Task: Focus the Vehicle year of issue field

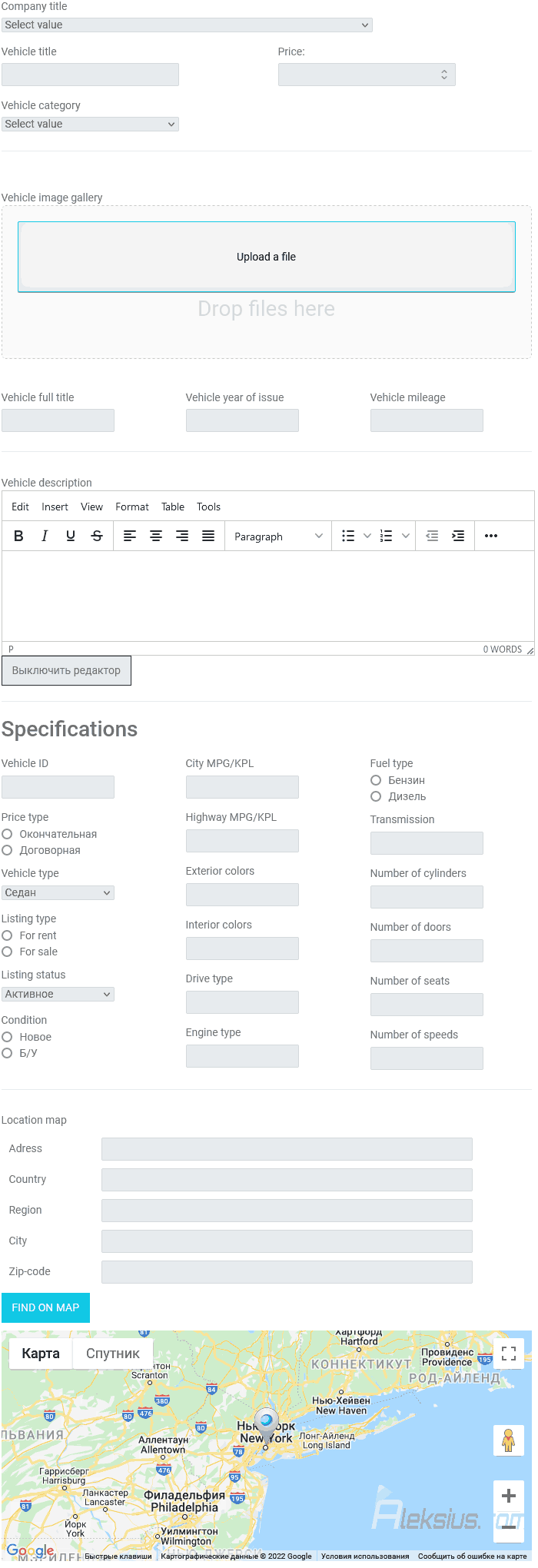Action: tap(242, 420)
